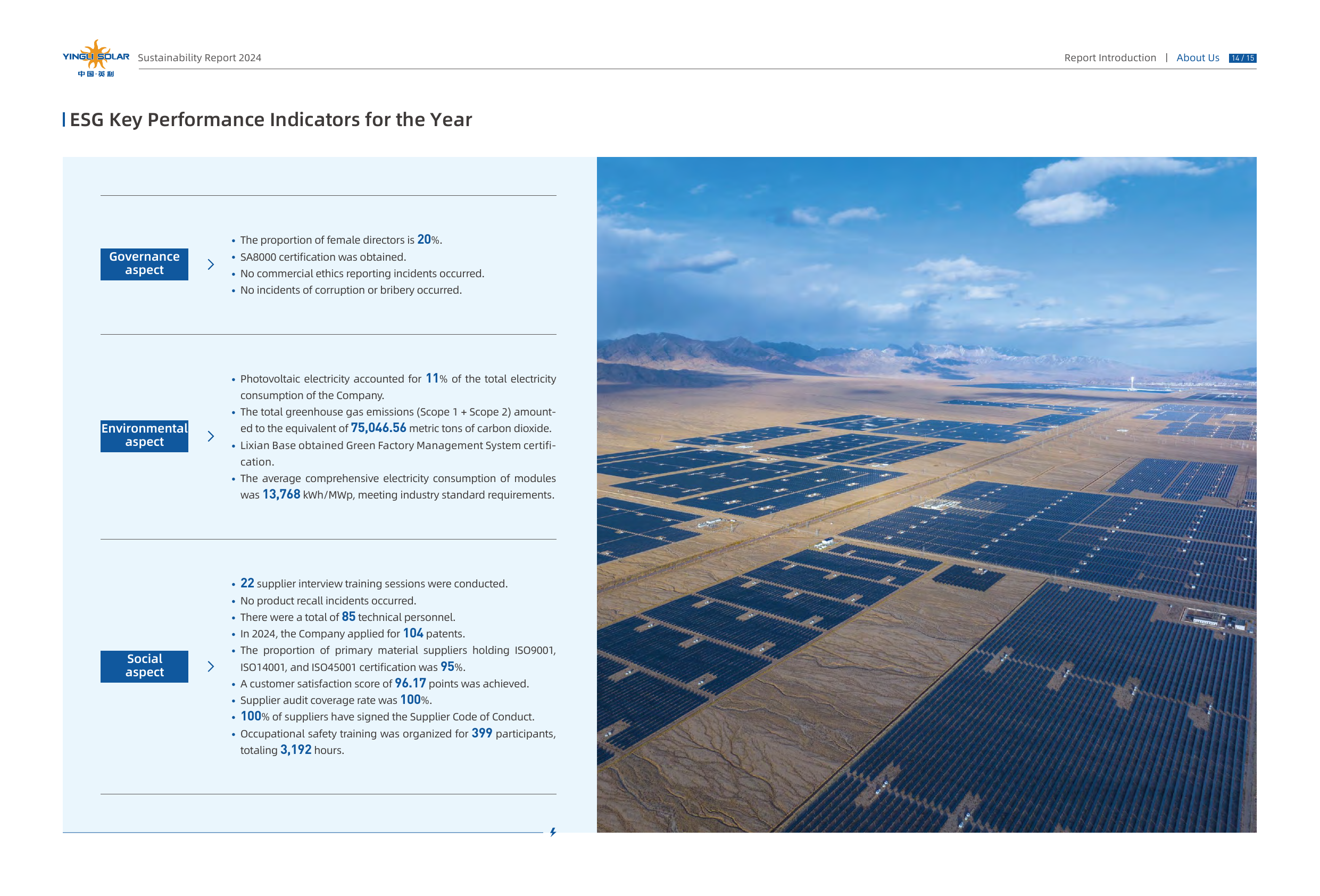Click the lightning bolt icon at panel bottom

tap(553, 832)
